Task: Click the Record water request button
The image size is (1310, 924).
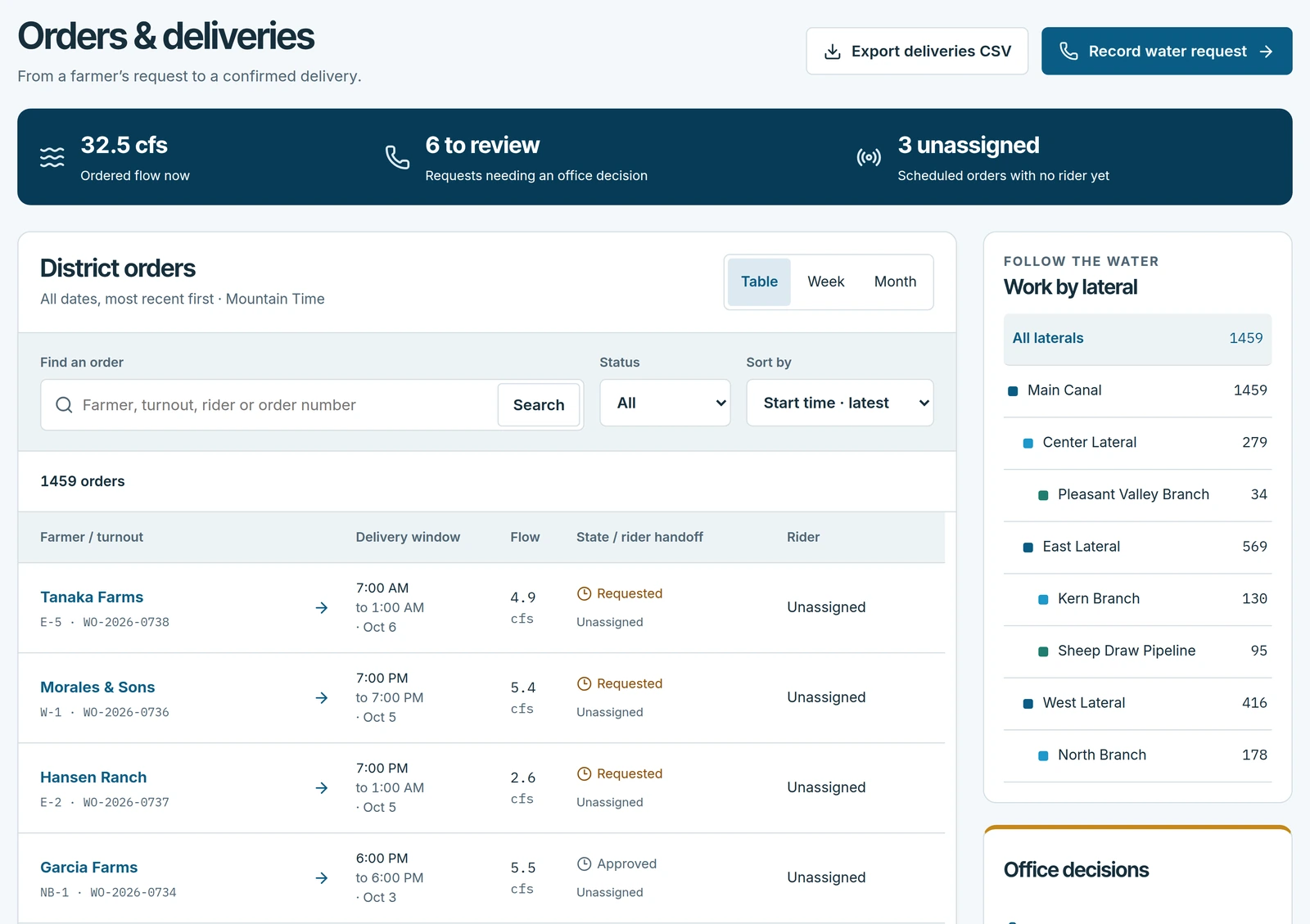Action: (x=1167, y=52)
